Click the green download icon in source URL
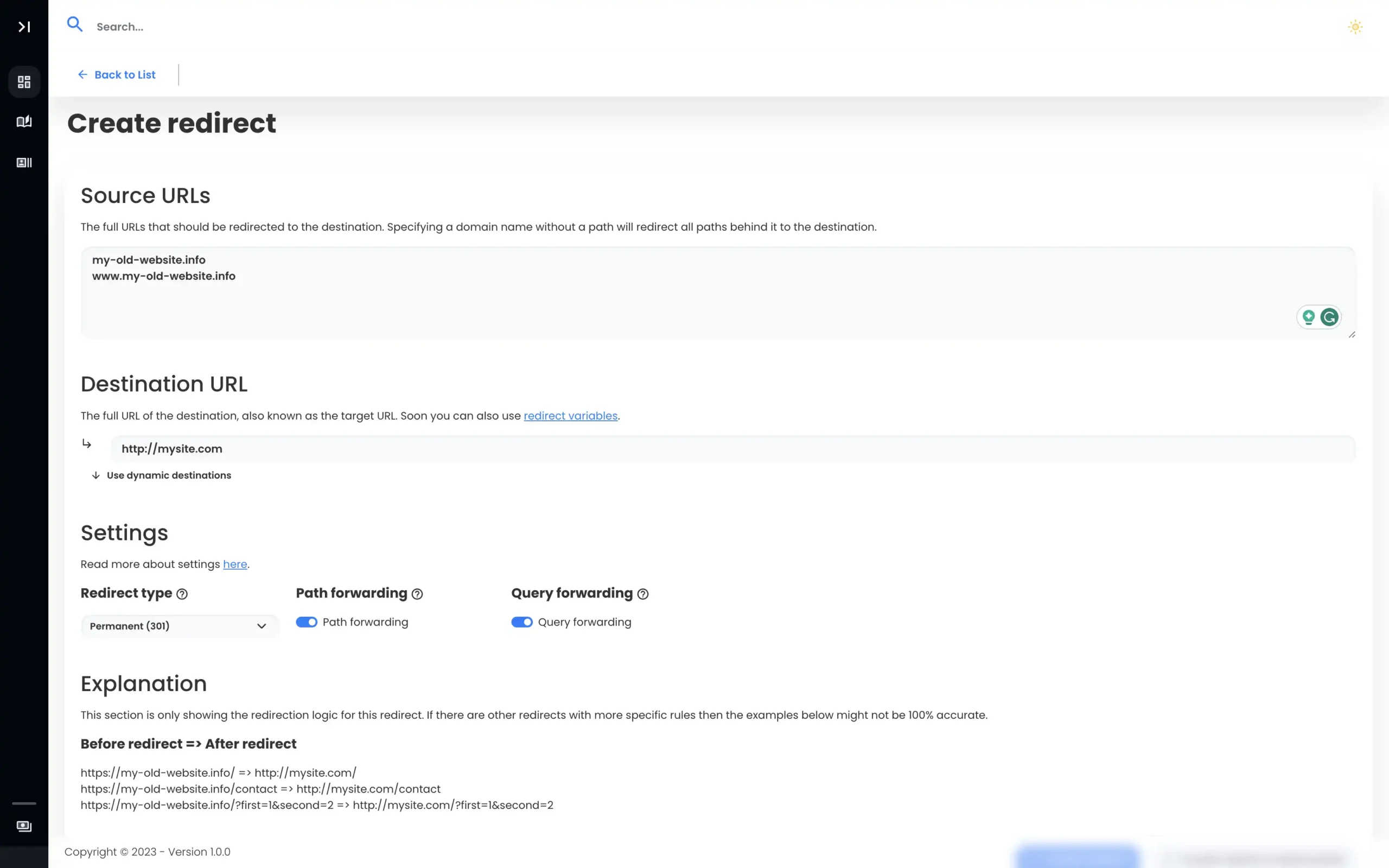This screenshot has width=1389, height=868. point(1308,317)
